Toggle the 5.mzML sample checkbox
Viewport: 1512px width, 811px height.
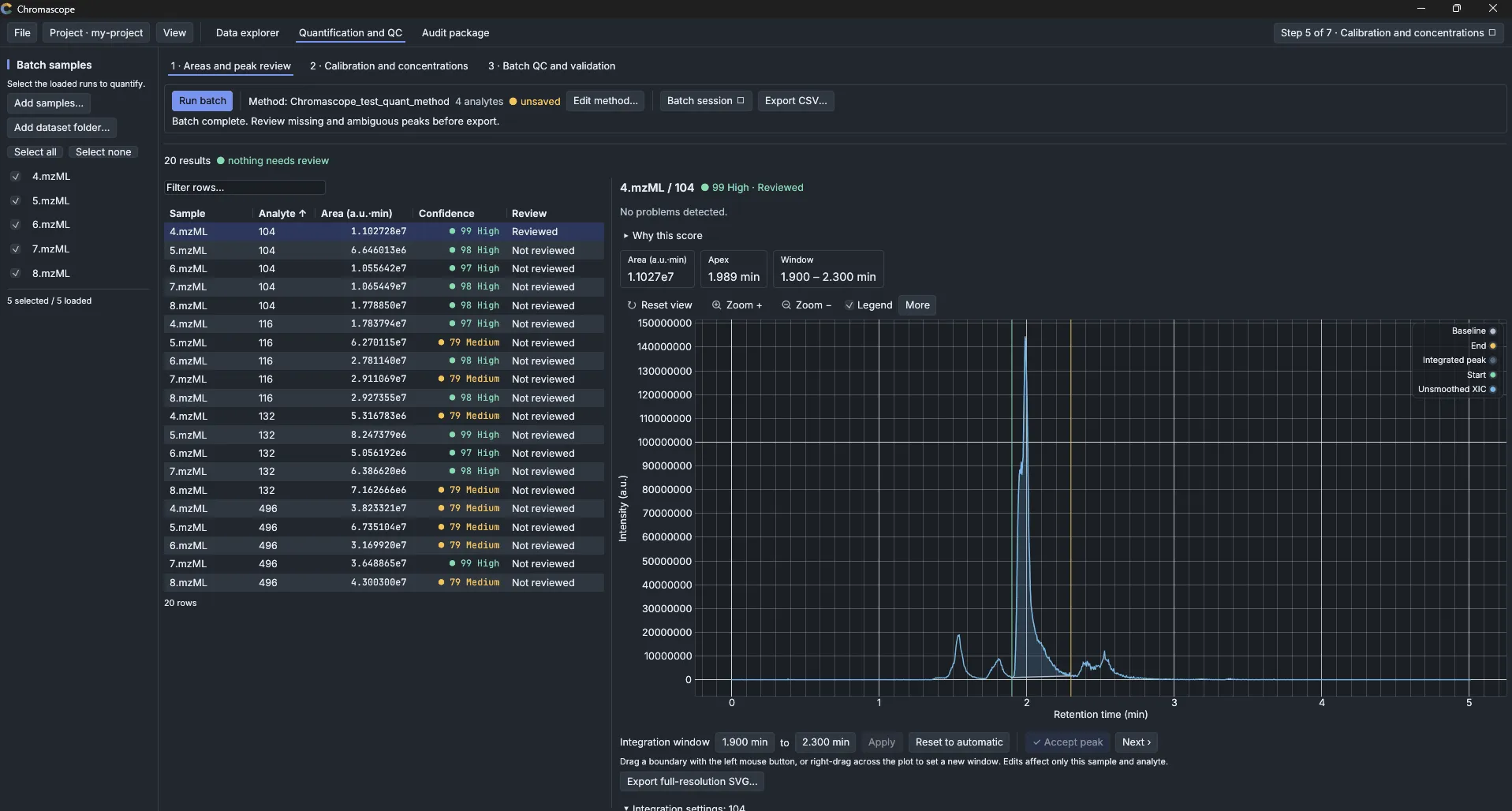(15, 201)
